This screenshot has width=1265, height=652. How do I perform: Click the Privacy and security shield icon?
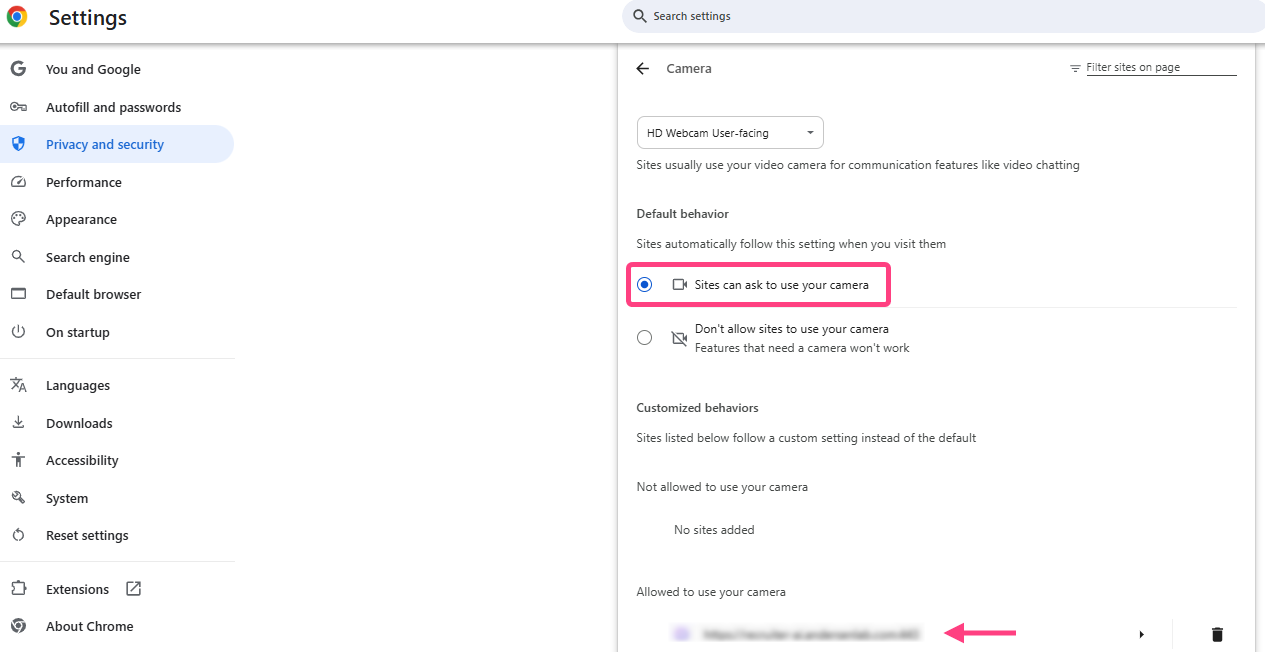click(18, 144)
